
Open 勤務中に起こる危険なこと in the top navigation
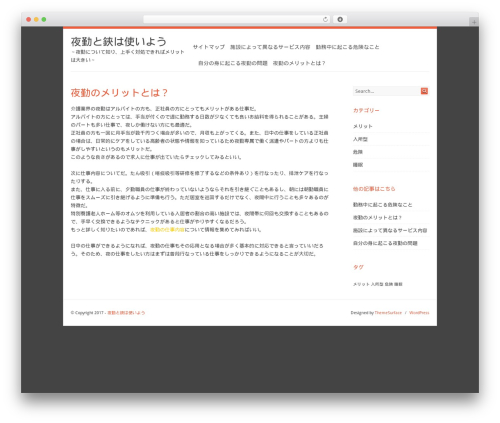click(347, 47)
